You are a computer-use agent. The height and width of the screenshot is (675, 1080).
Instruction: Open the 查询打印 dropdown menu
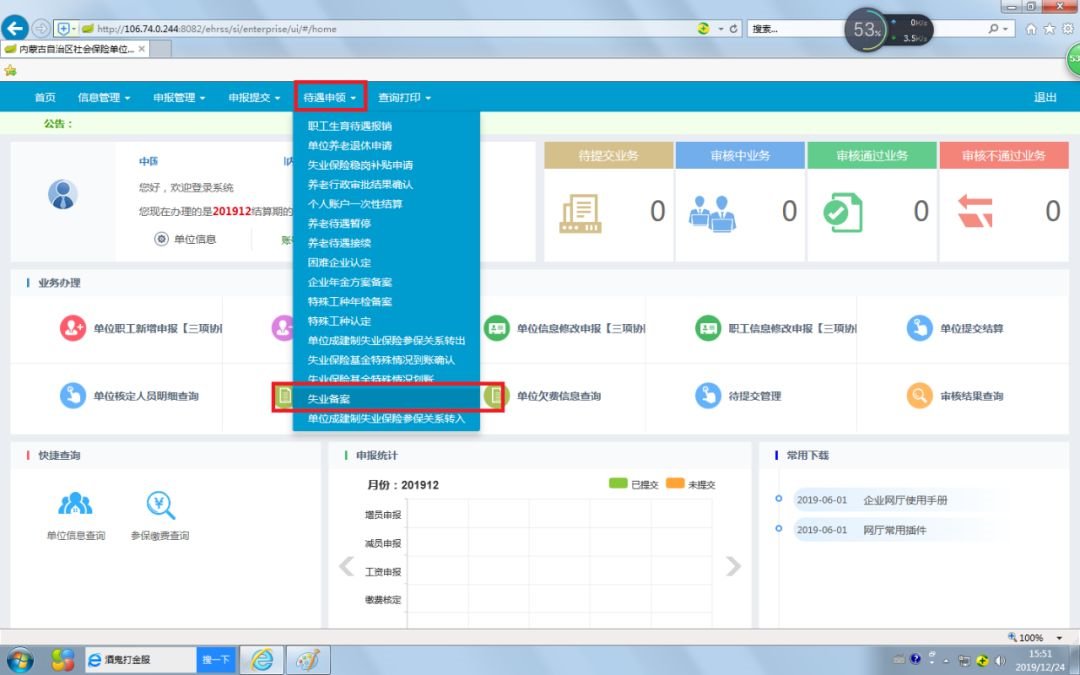404,98
